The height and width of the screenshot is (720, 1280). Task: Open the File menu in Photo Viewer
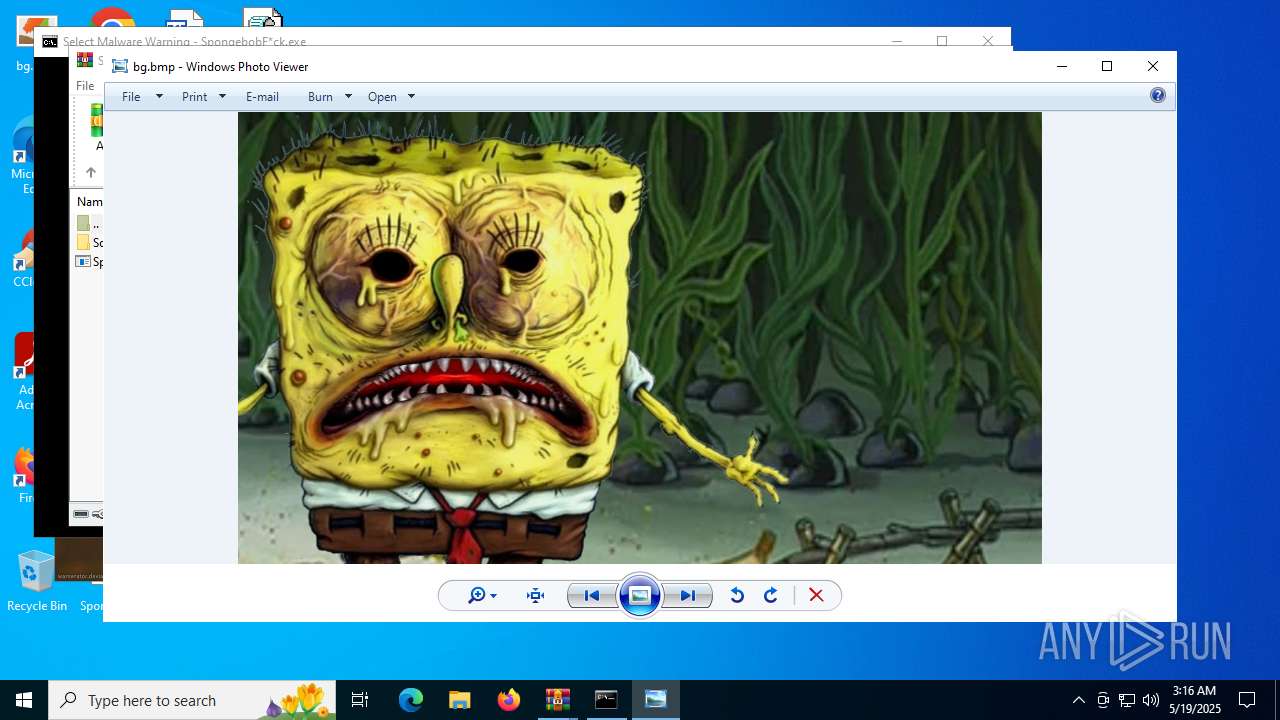pyautogui.click(x=131, y=97)
